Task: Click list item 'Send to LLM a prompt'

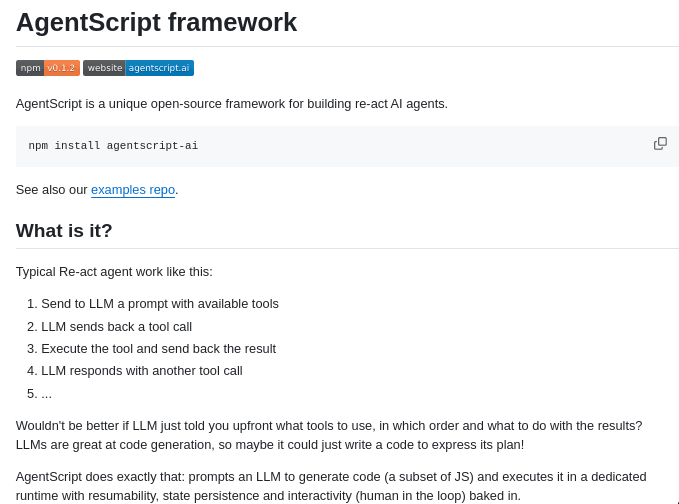Action: coord(160,304)
